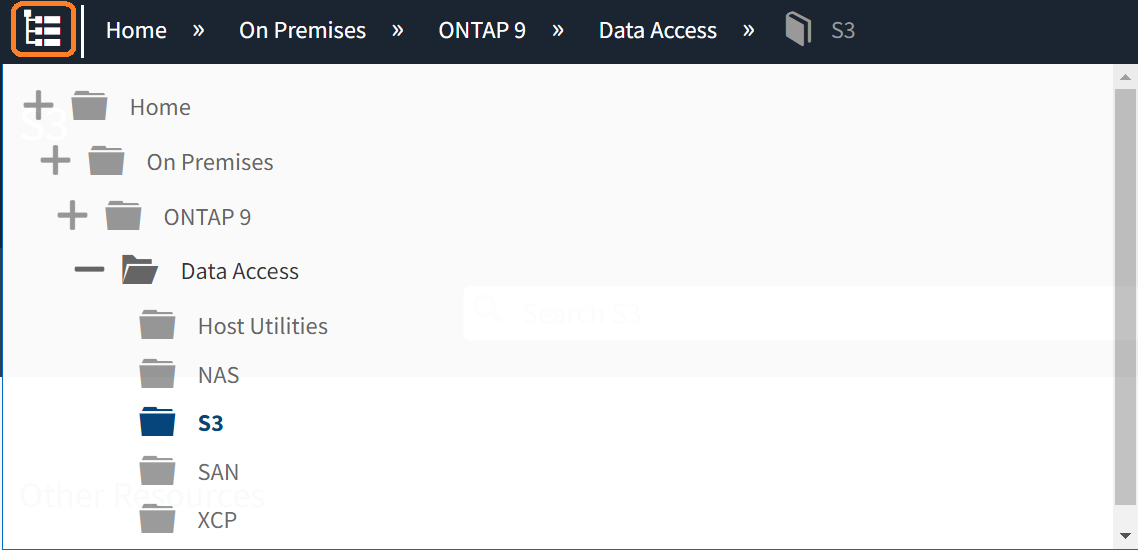Go to Home in the breadcrumb
The width and height of the screenshot is (1138, 550).
tap(136, 30)
